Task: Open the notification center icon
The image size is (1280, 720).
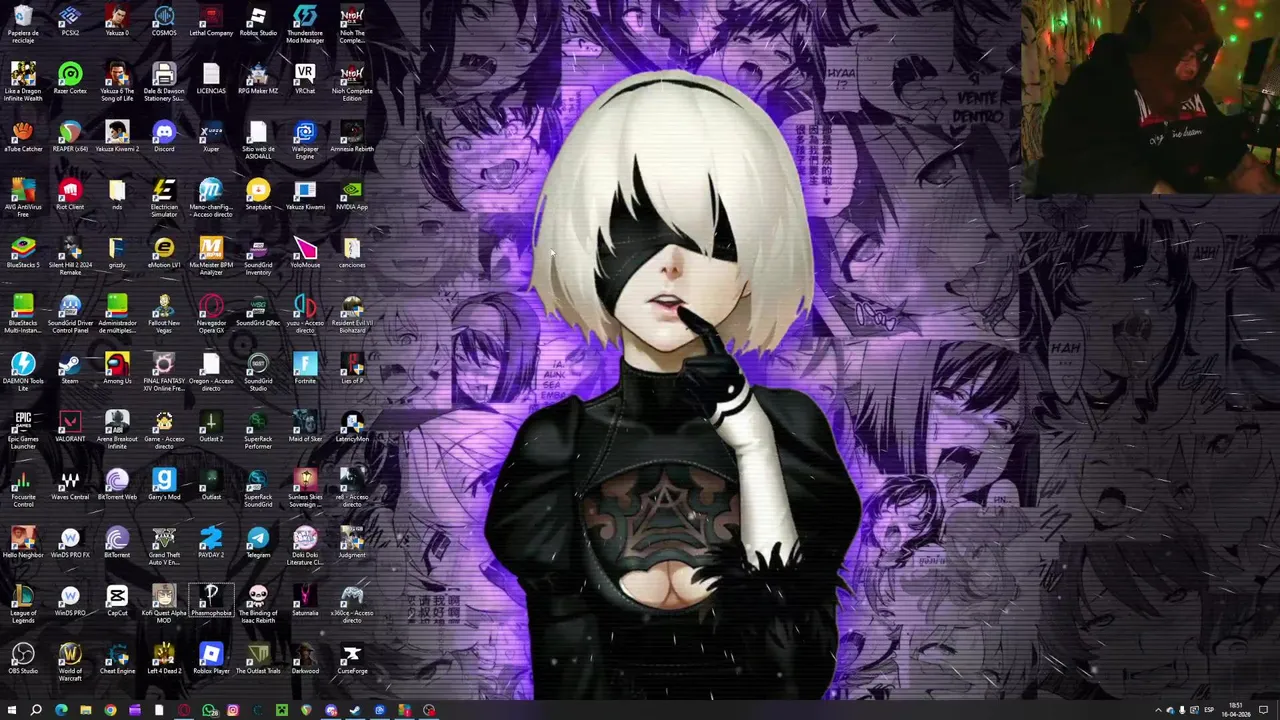Action: [1264, 710]
